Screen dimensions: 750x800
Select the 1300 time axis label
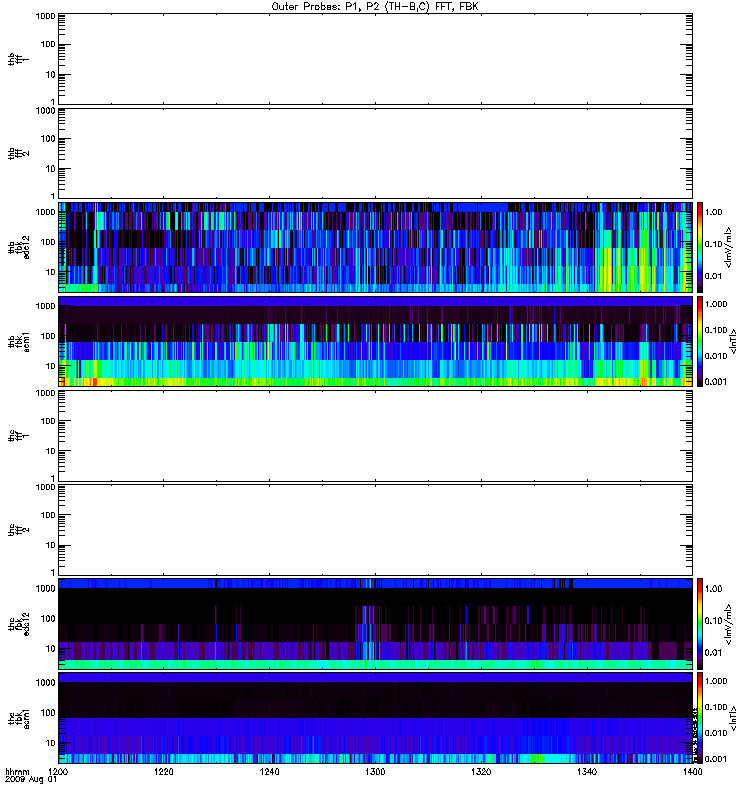pyautogui.click(x=375, y=773)
